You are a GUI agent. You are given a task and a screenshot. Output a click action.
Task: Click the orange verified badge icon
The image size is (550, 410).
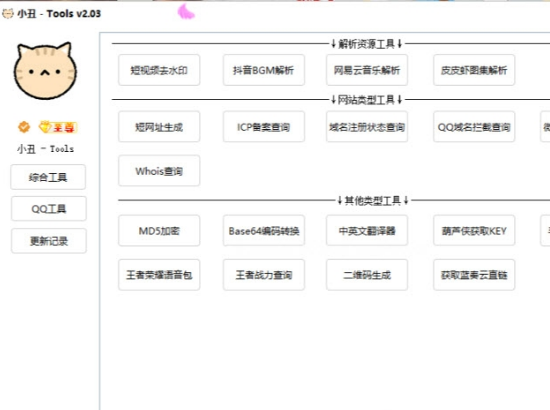click(24, 127)
